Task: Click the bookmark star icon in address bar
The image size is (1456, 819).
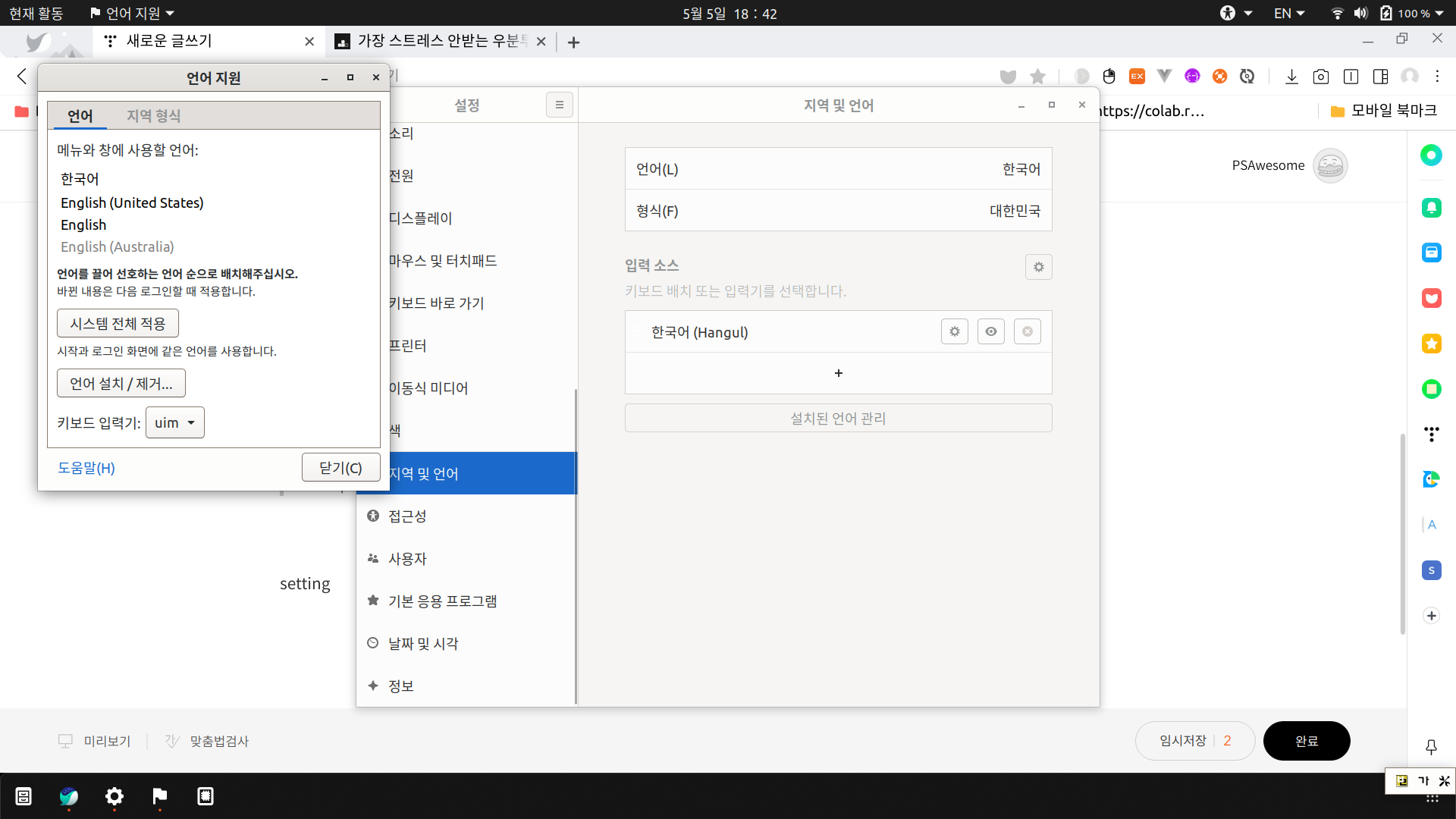Action: click(1037, 77)
